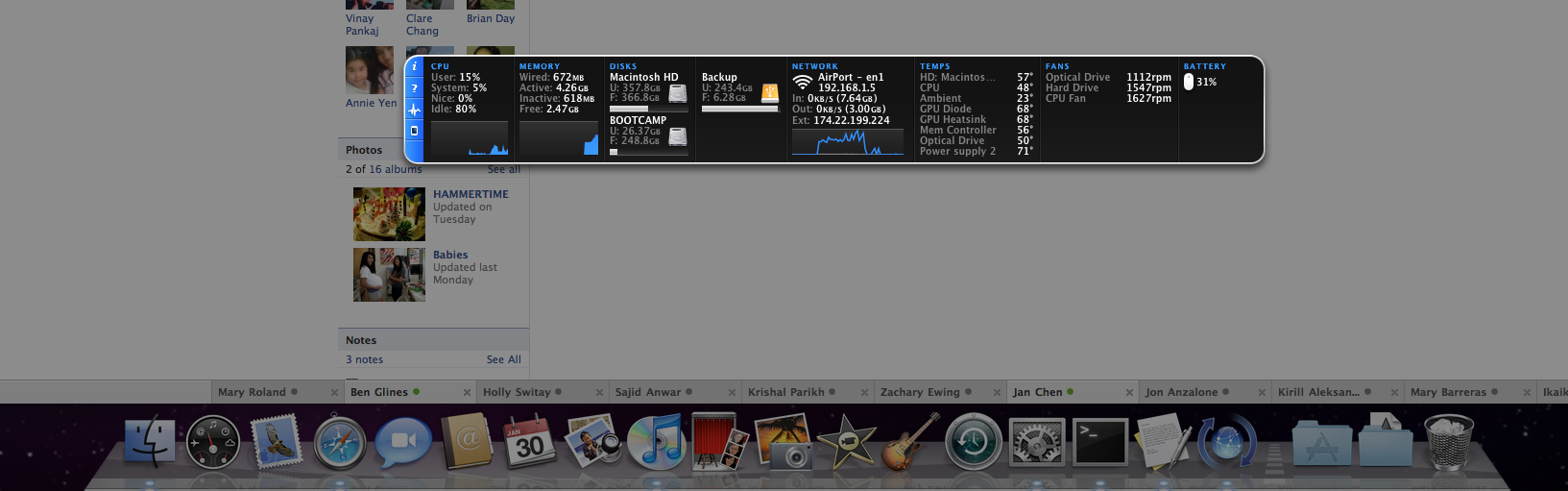The width and height of the screenshot is (1568, 491).
Task: Open Activity Monitor from iStat pulse icon
Action: 415,110
